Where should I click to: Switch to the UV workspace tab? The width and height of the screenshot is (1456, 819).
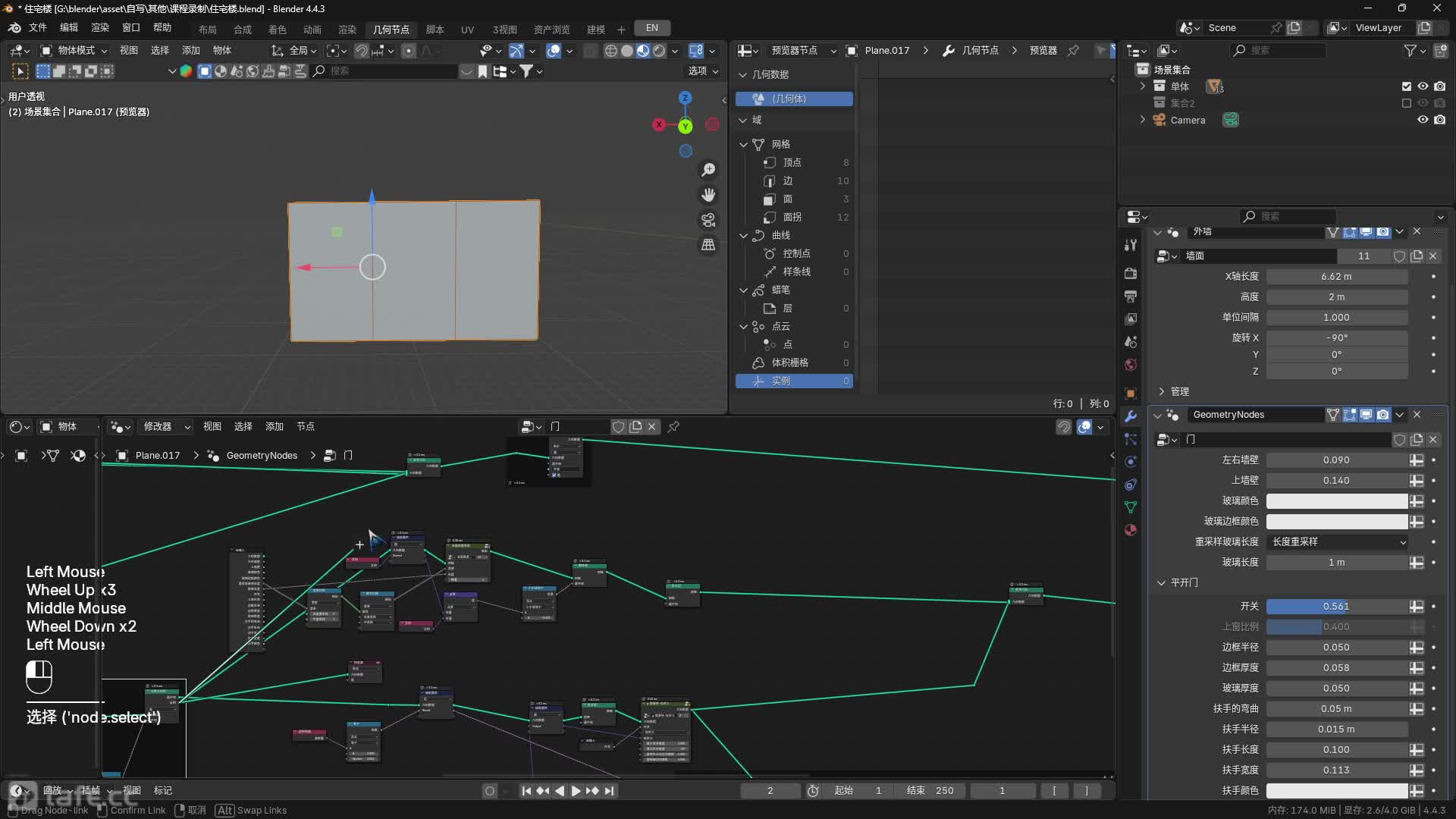click(x=467, y=30)
